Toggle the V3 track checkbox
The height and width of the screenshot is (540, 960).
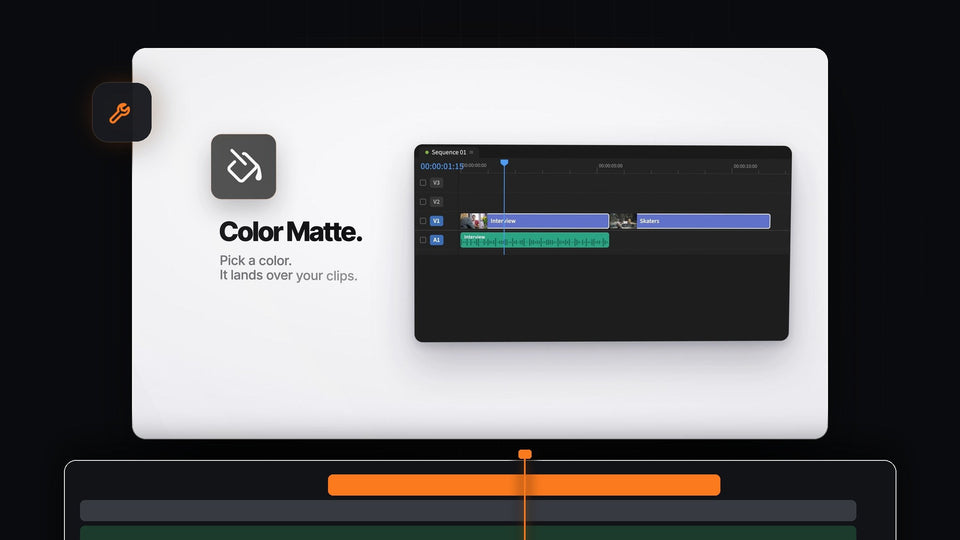click(423, 182)
